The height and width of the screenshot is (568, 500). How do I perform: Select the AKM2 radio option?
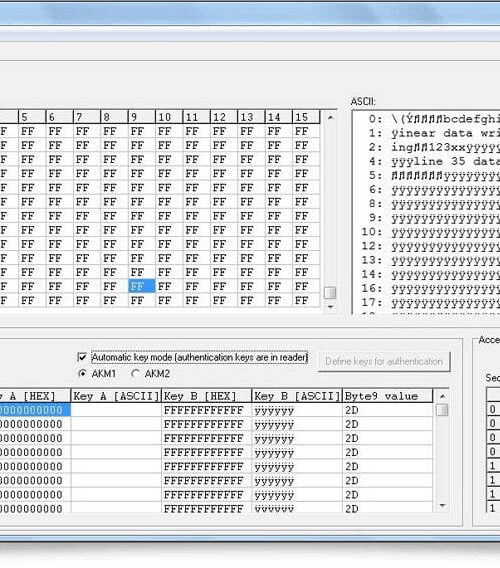coord(136,373)
